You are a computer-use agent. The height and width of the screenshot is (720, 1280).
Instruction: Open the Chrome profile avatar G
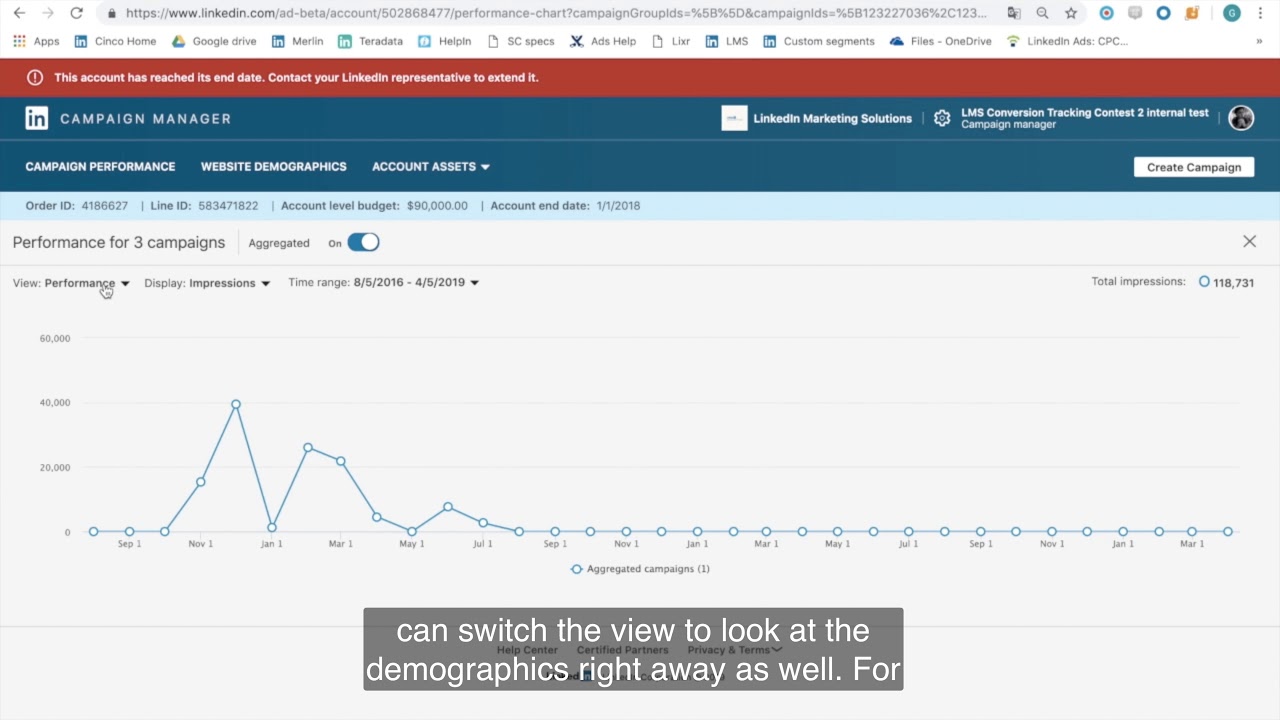point(1232,13)
